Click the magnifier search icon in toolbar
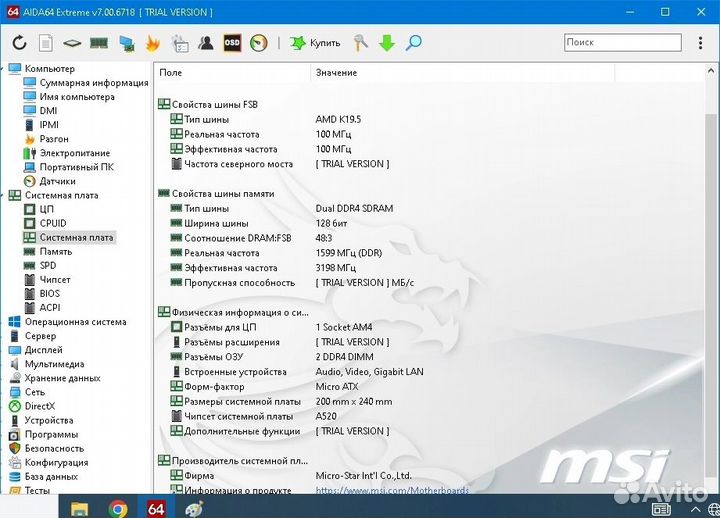The image size is (720, 518). pos(413,43)
